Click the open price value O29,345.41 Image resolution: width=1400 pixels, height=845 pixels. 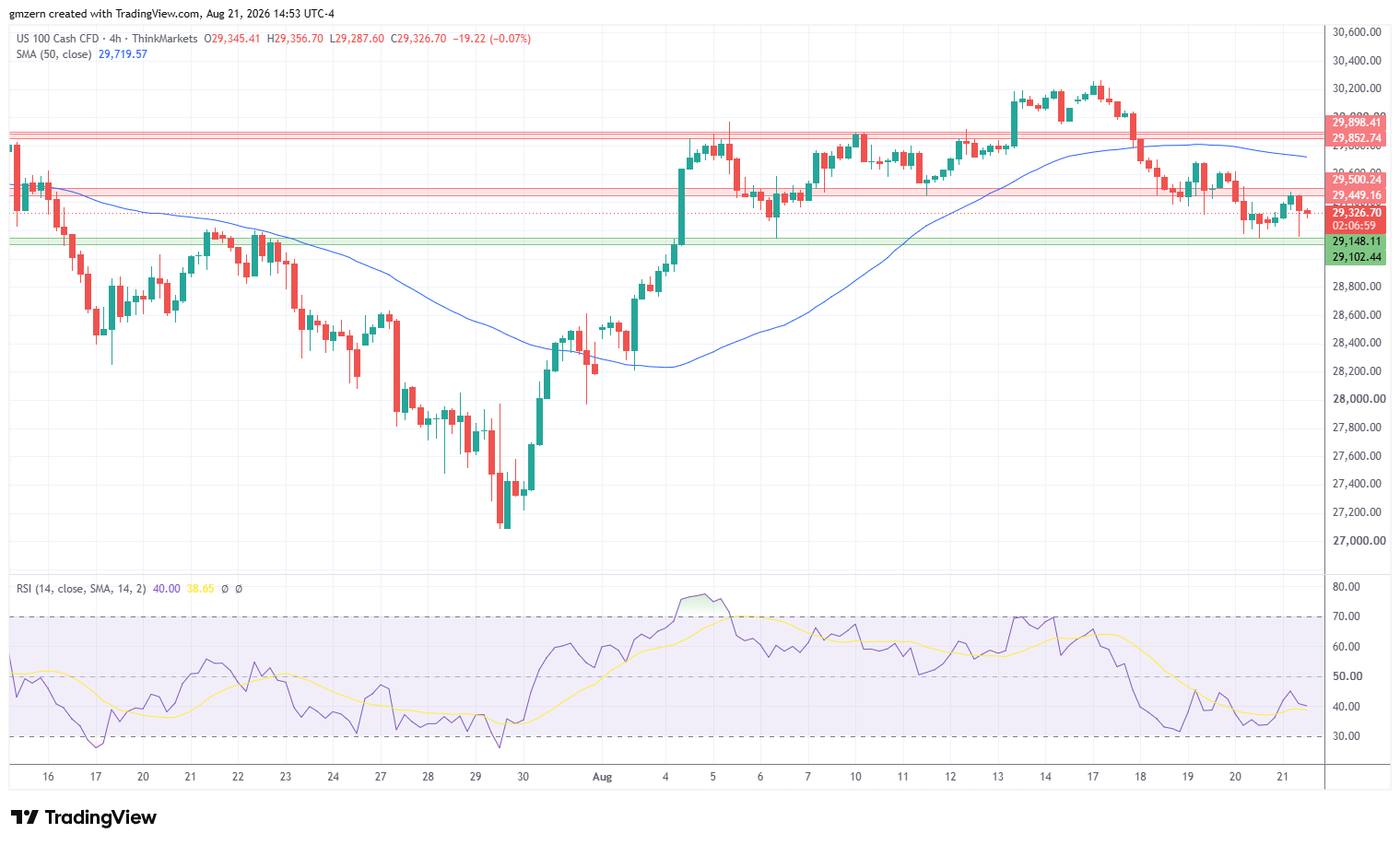click(x=232, y=39)
